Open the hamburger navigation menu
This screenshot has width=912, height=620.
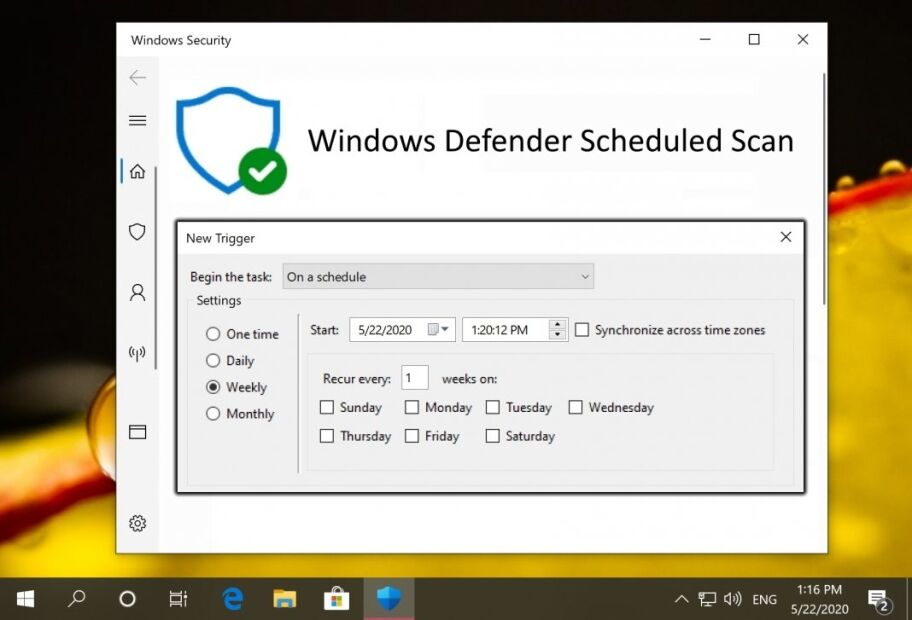[x=138, y=120]
